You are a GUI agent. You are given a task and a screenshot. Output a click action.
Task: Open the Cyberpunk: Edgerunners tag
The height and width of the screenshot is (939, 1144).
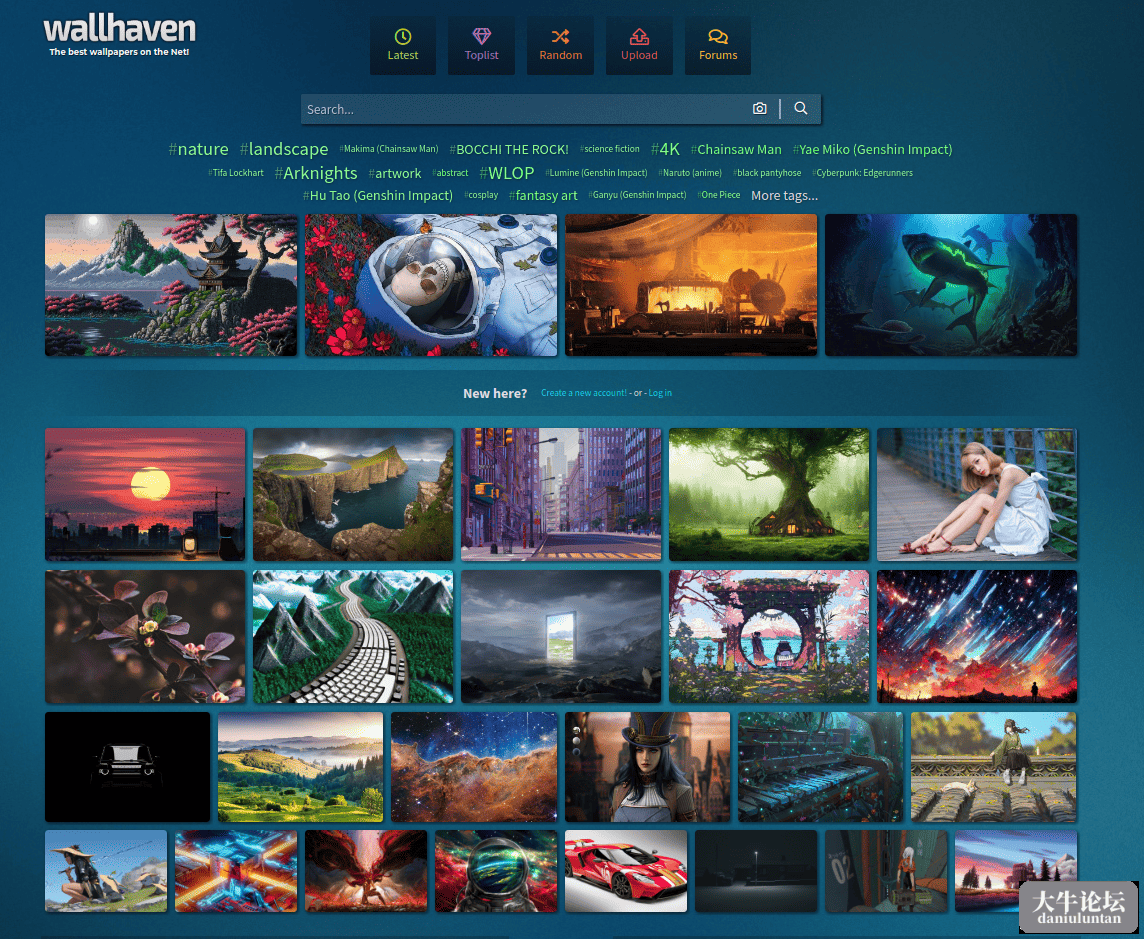coord(862,173)
